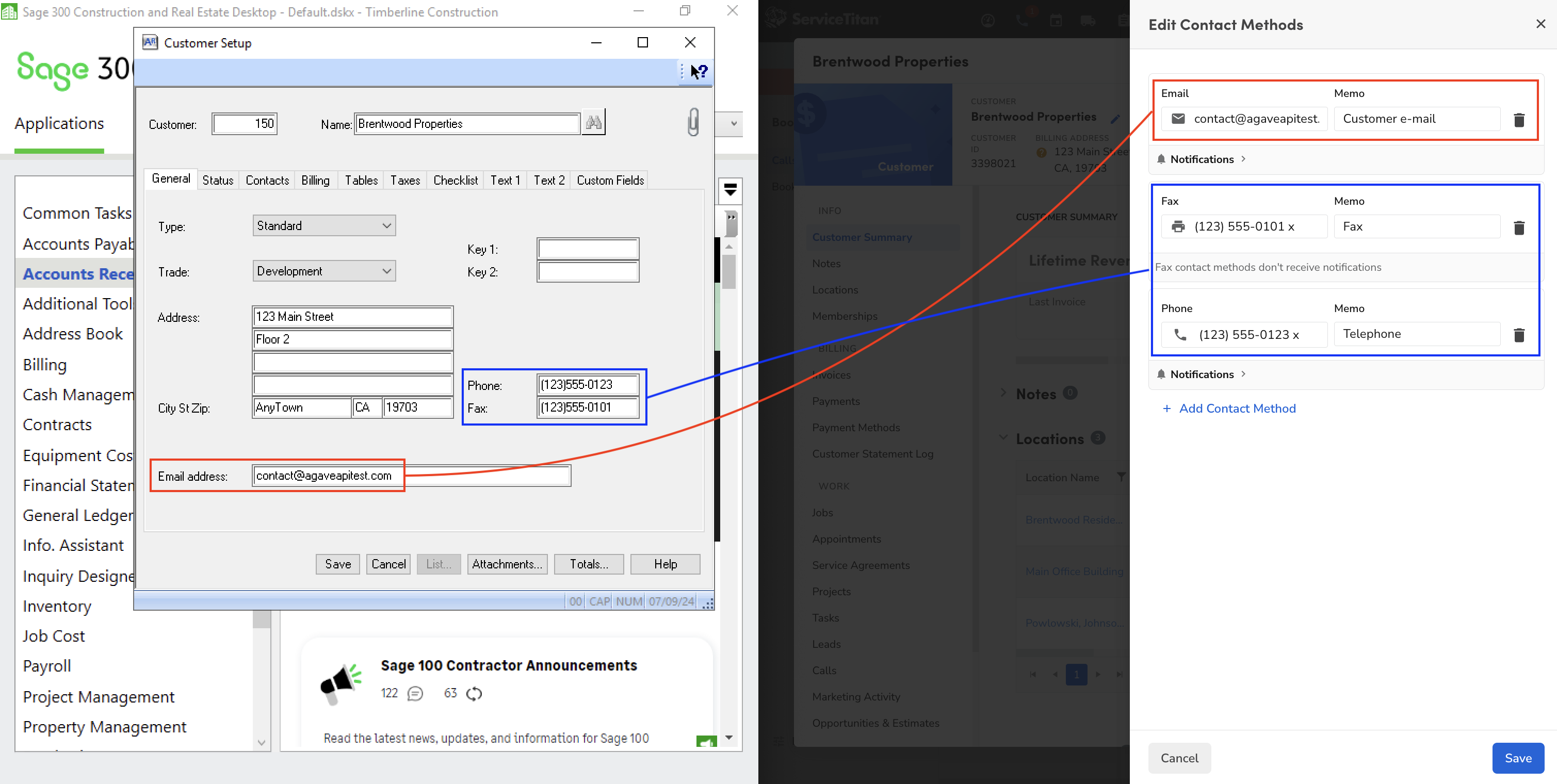This screenshot has width=1557, height=784.
Task: Click the binoculars find-customer icon
Action: (x=593, y=123)
